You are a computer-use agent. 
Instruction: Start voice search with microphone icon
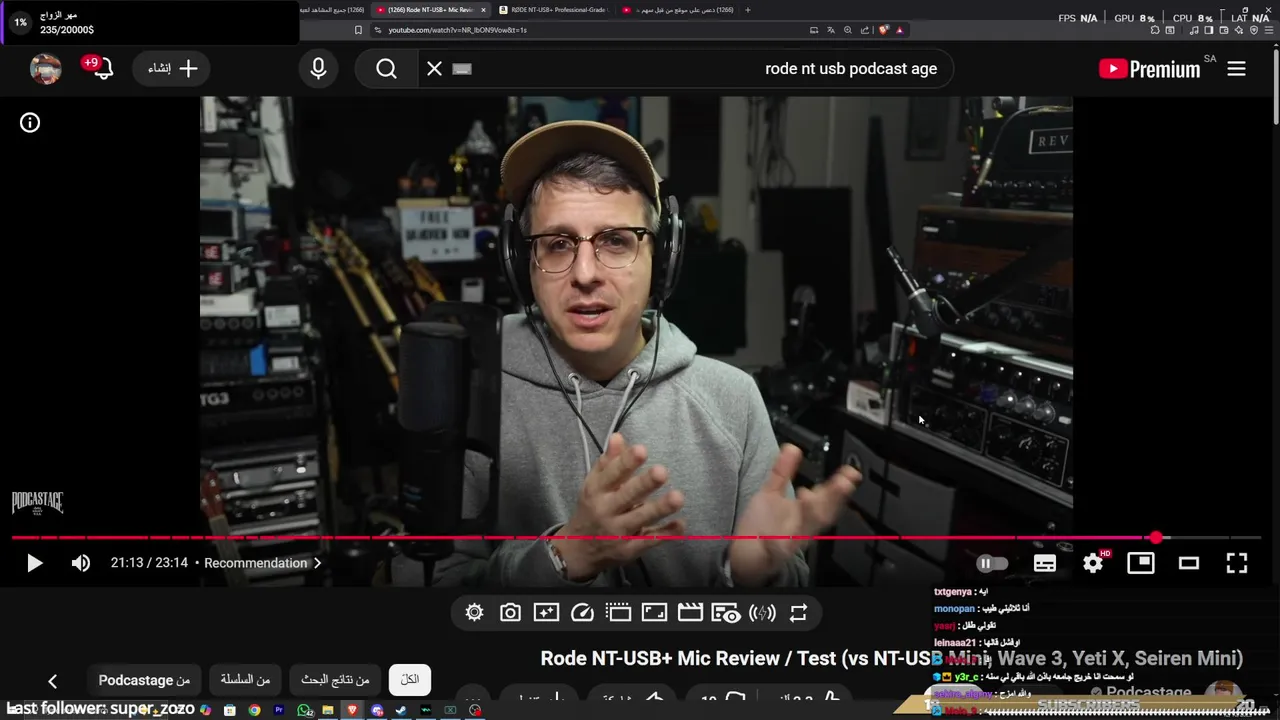pyautogui.click(x=318, y=69)
